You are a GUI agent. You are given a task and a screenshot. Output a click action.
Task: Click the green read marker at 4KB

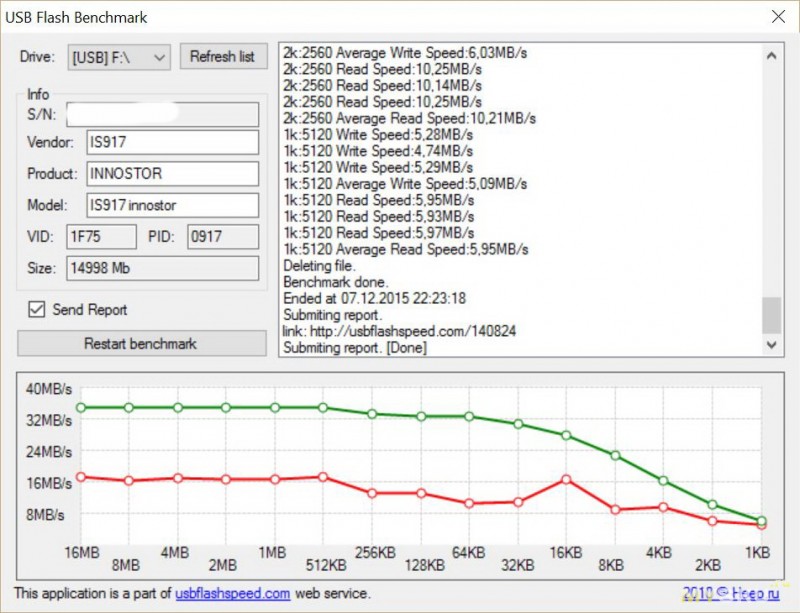[663, 481]
